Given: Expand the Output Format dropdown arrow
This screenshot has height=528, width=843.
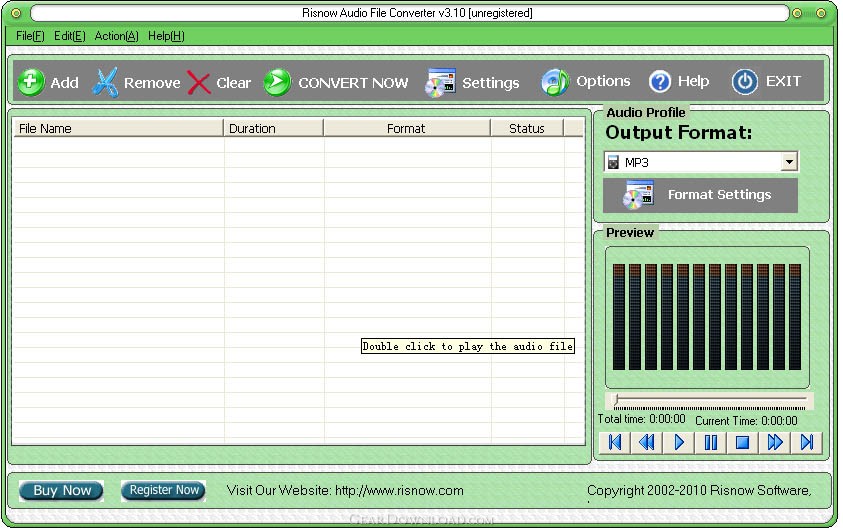Looking at the screenshot, I should tap(789, 162).
